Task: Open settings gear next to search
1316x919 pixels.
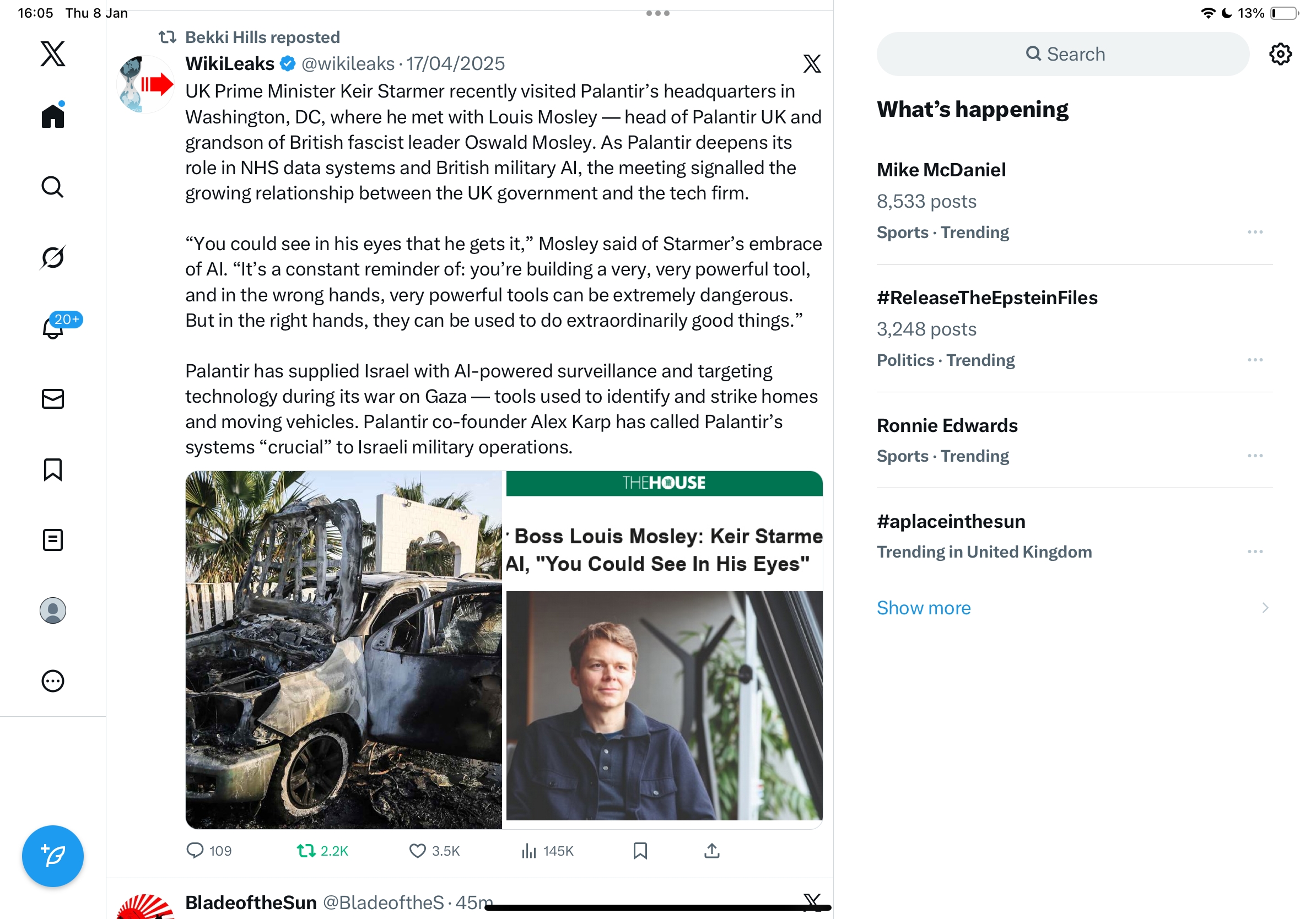Action: [x=1280, y=55]
